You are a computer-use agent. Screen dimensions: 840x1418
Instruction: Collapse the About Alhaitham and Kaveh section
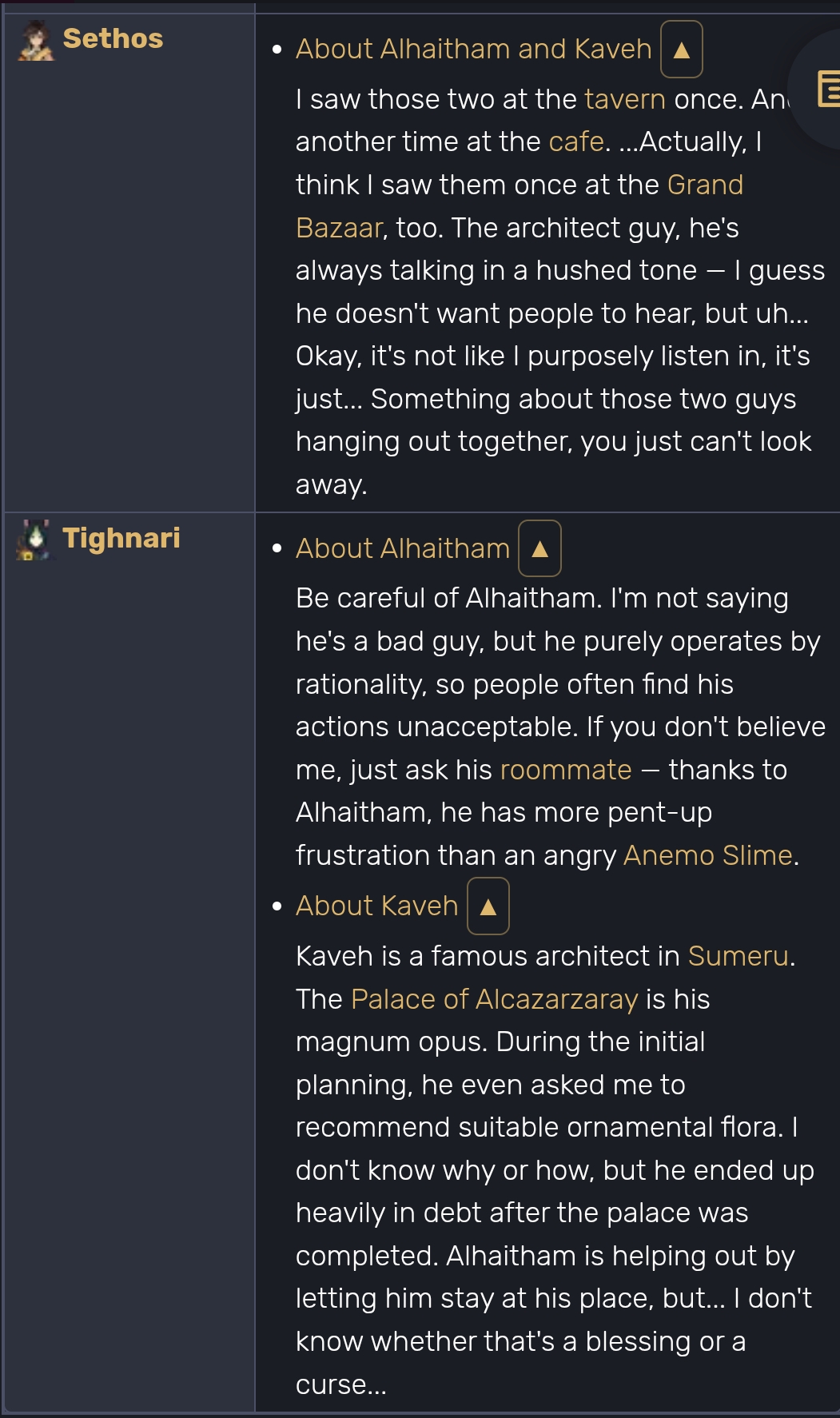click(x=682, y=50)
